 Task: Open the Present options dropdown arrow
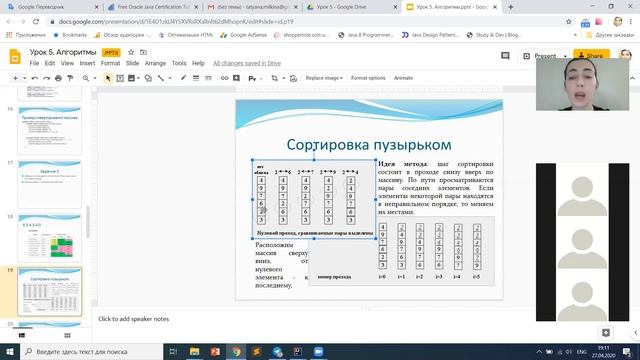coord(565,56)
